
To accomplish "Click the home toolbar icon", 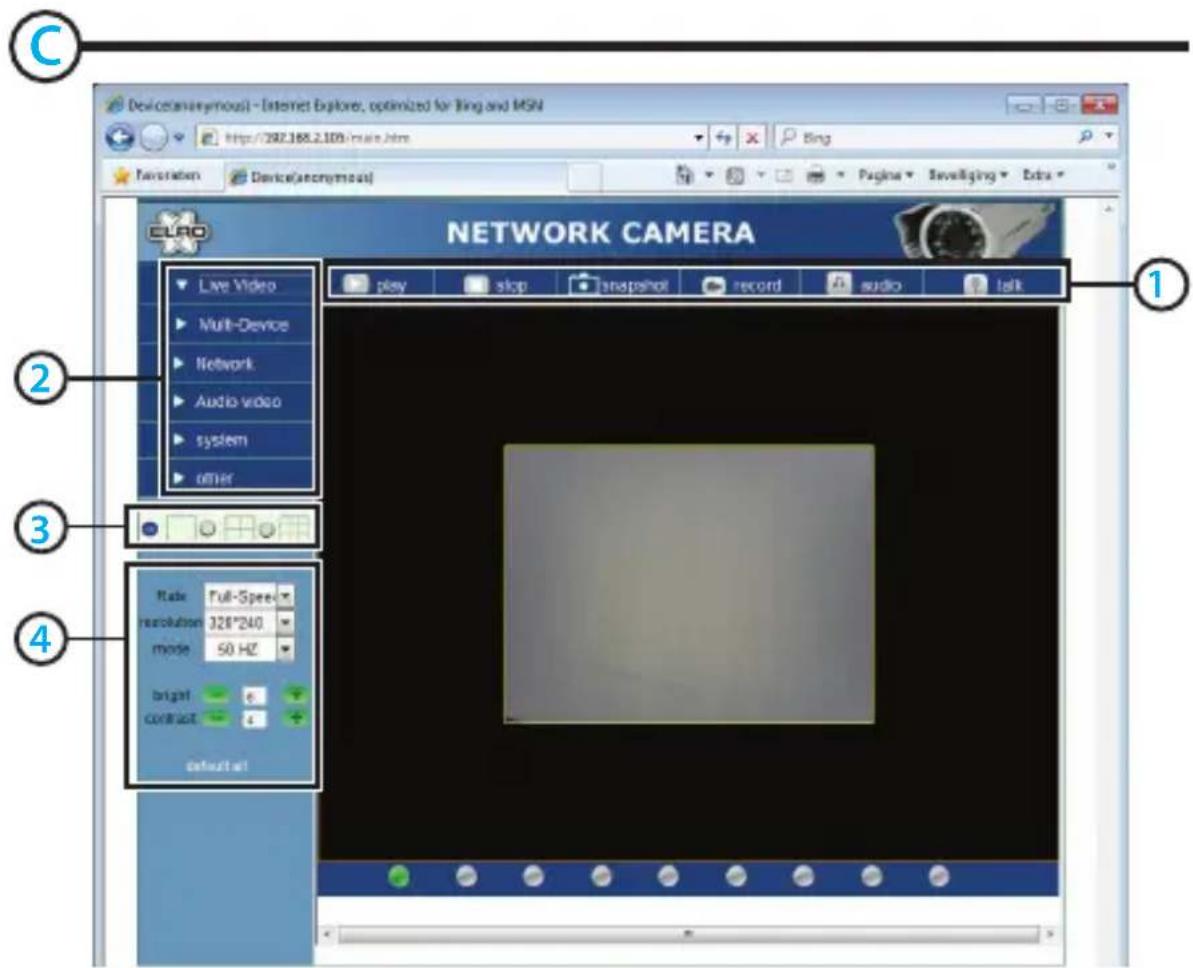I will click(x=685, y=176).
